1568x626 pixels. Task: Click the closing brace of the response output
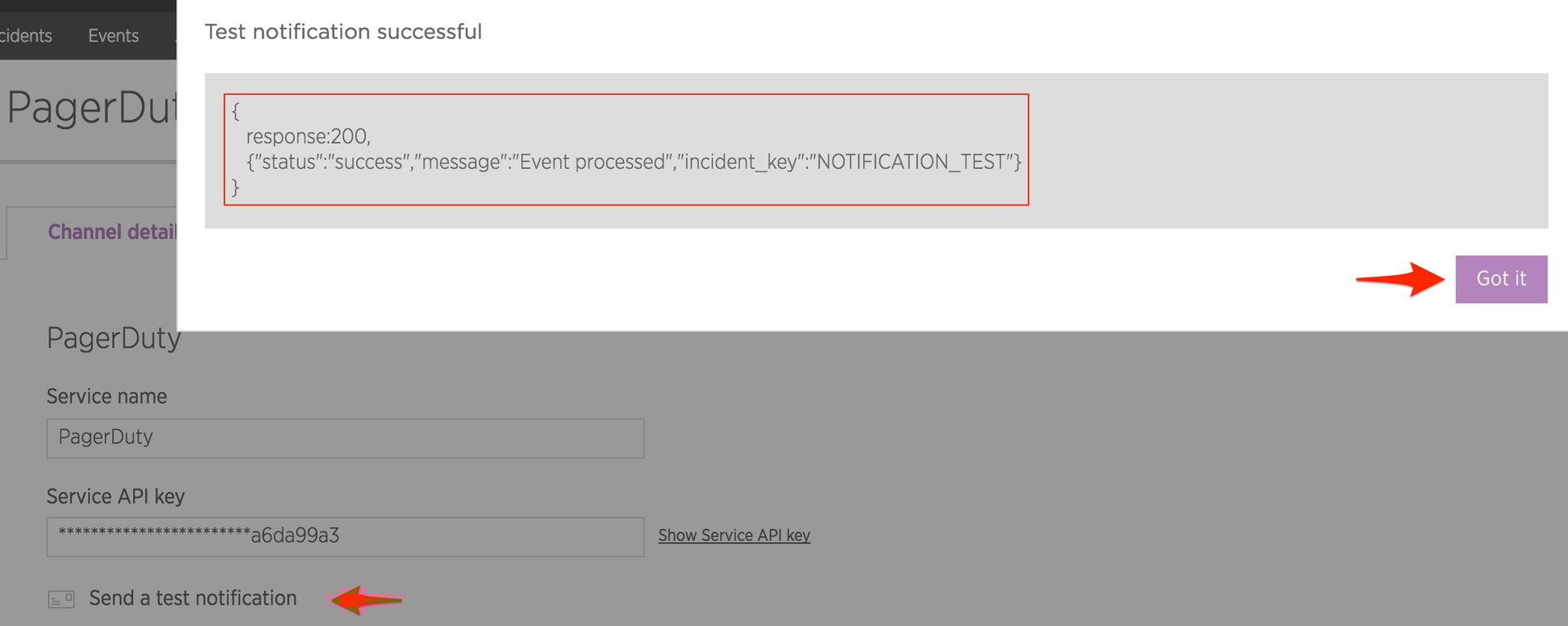(235, 188)
